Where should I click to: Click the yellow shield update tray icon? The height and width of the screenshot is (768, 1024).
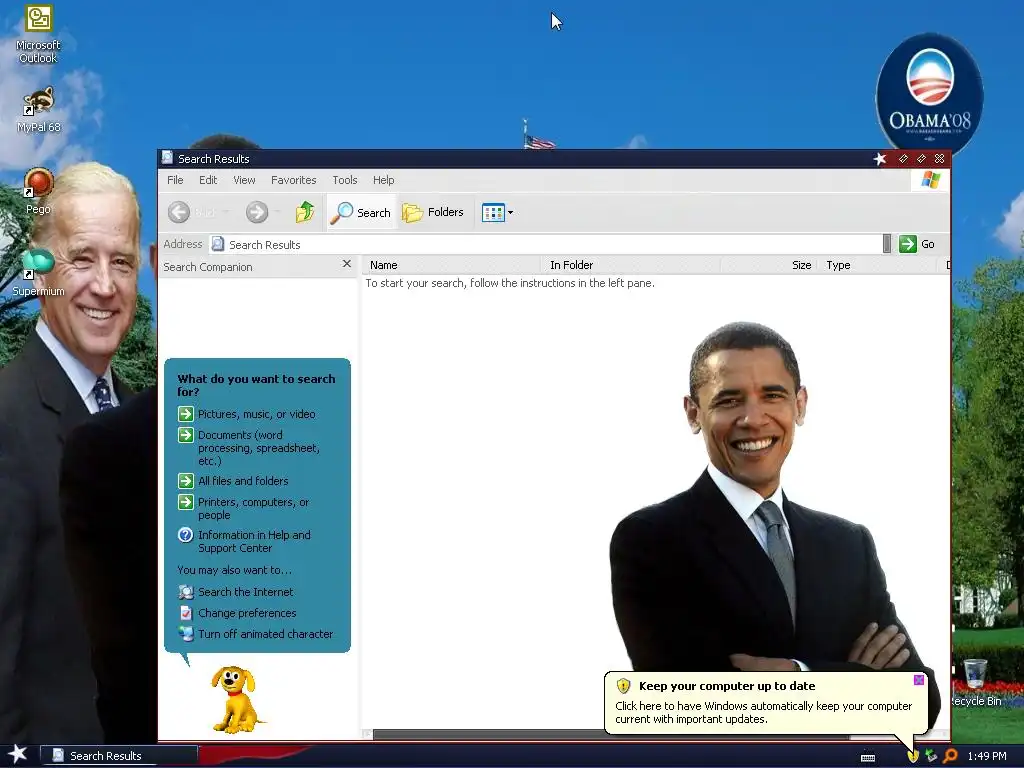tap(913, 756)
